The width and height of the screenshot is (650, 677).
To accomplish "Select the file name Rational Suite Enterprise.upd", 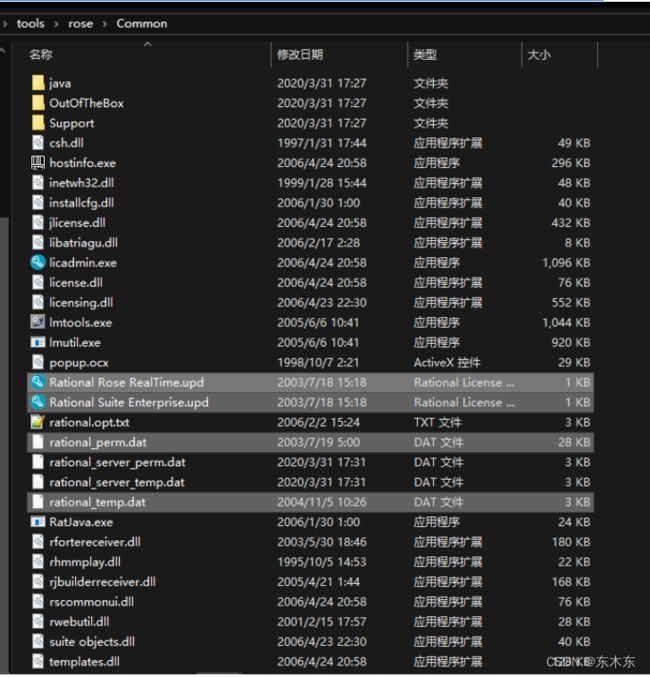I will 129,402.
